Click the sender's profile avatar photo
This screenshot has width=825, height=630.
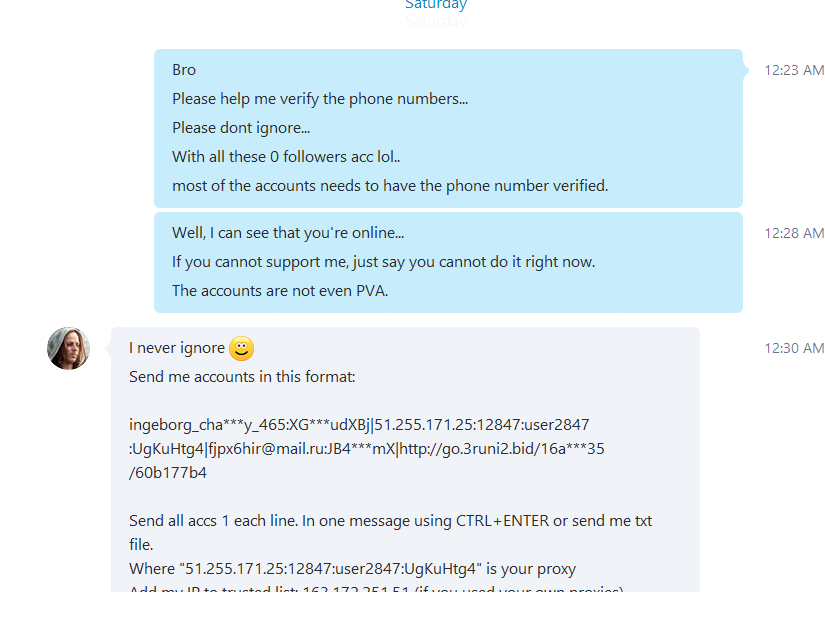tap(68, 348)
